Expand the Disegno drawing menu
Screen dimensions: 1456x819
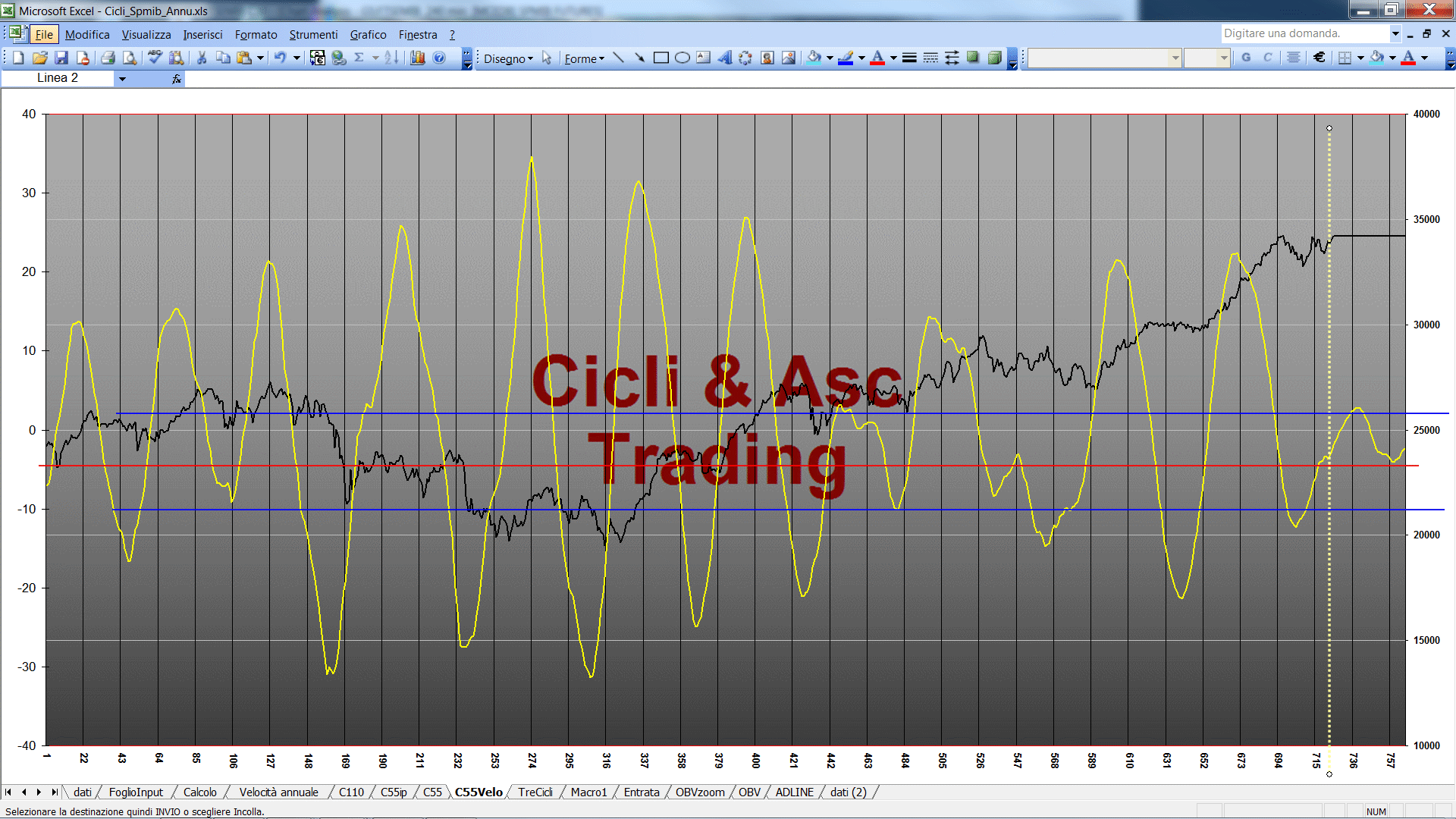tap(508, 58)
